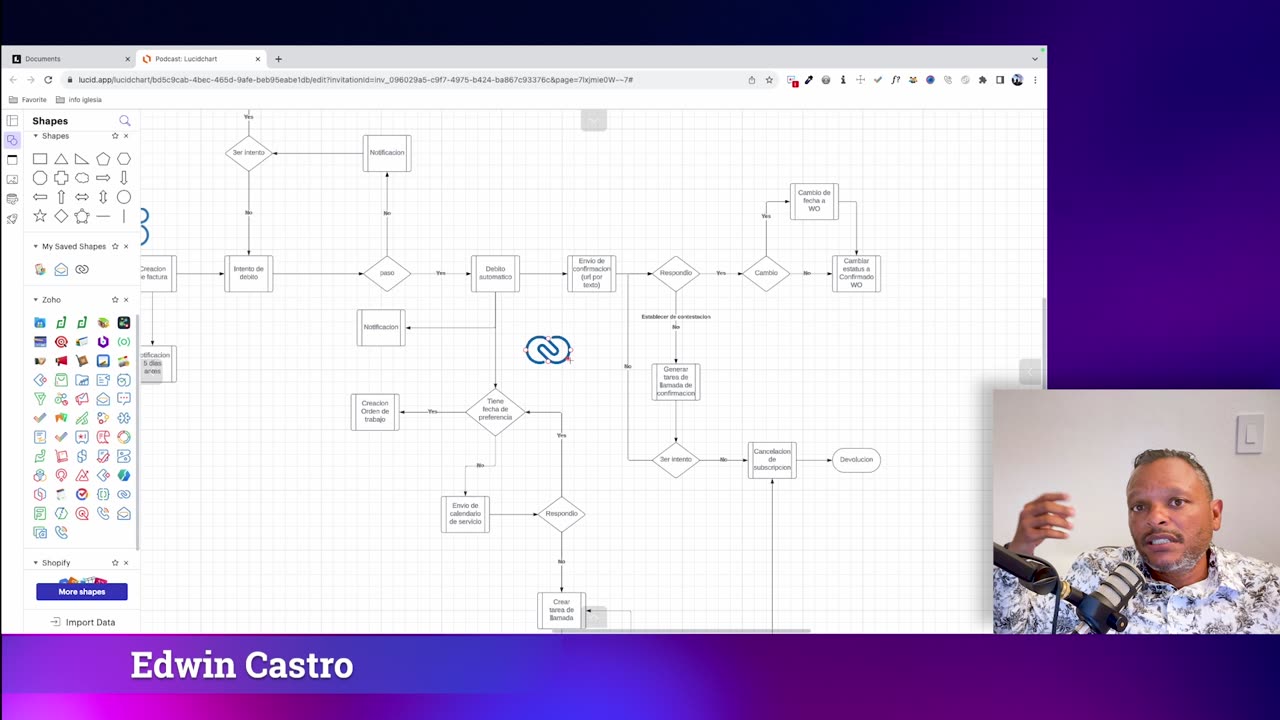Open the image panel in left rail
The image size is (1280, 720).
click(x=12, y=179)
